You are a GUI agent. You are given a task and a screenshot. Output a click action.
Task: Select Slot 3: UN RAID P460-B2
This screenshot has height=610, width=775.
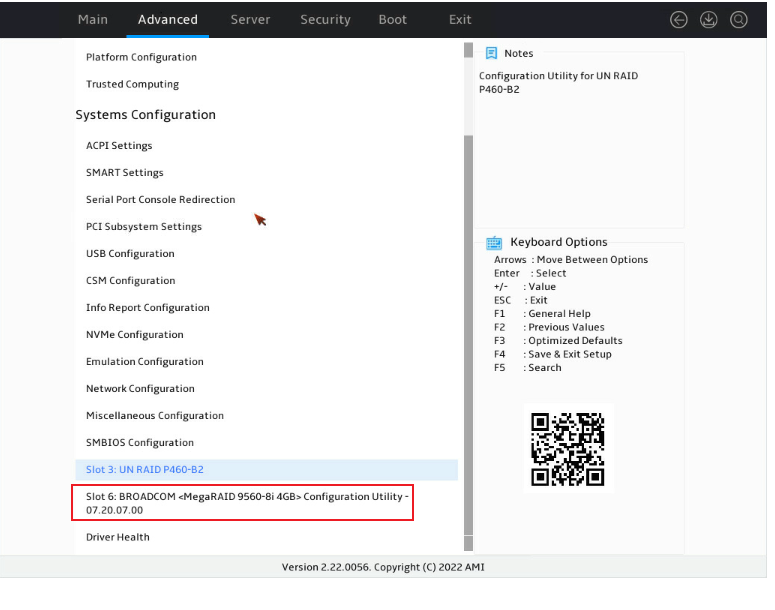266,470
